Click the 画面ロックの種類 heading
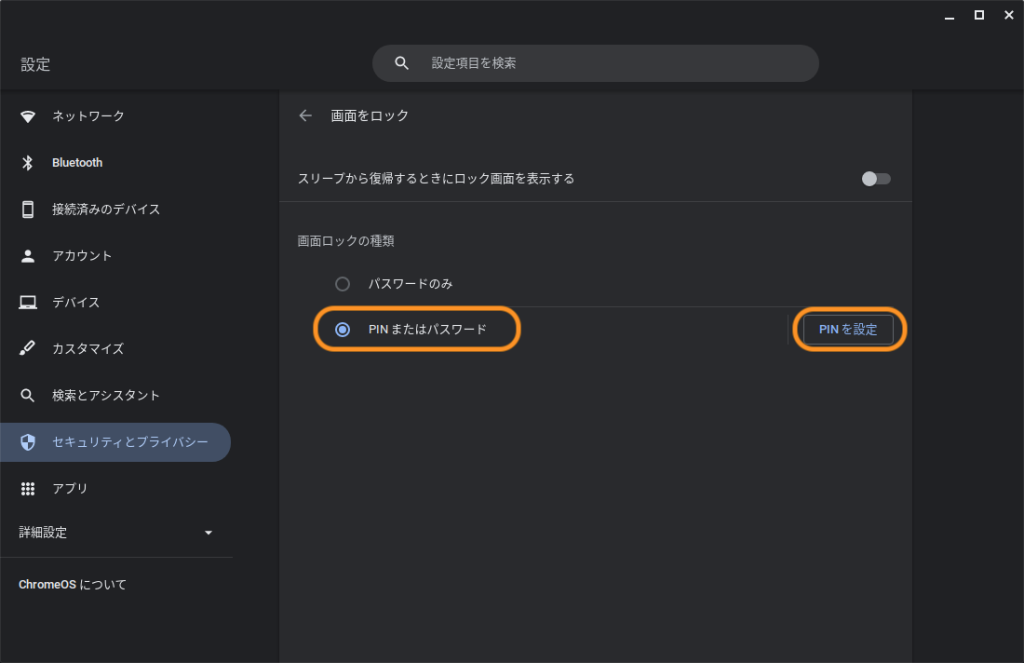The width and height of the screenshot is (1024, 663). [x=346, y=241]
